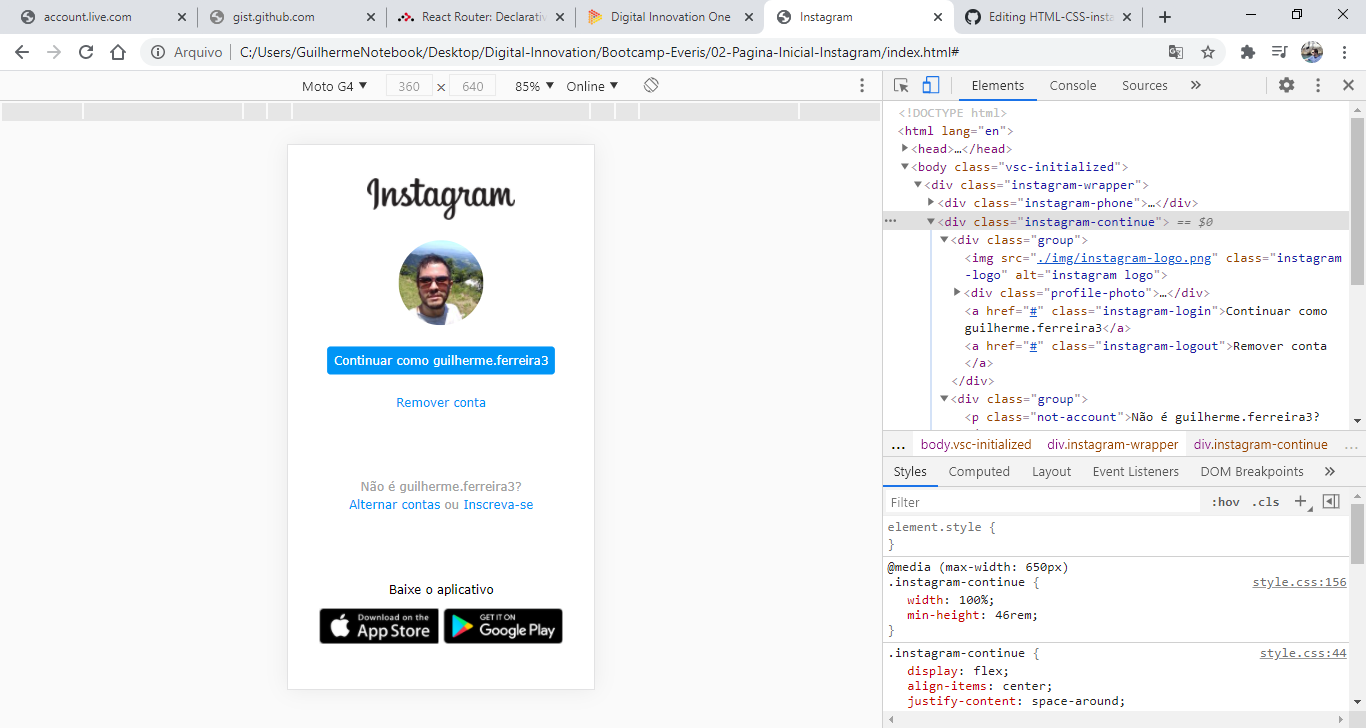Toggle the device toolbar icon
The width and height of the screenshot is (1366, 728).
click(931, 85)
